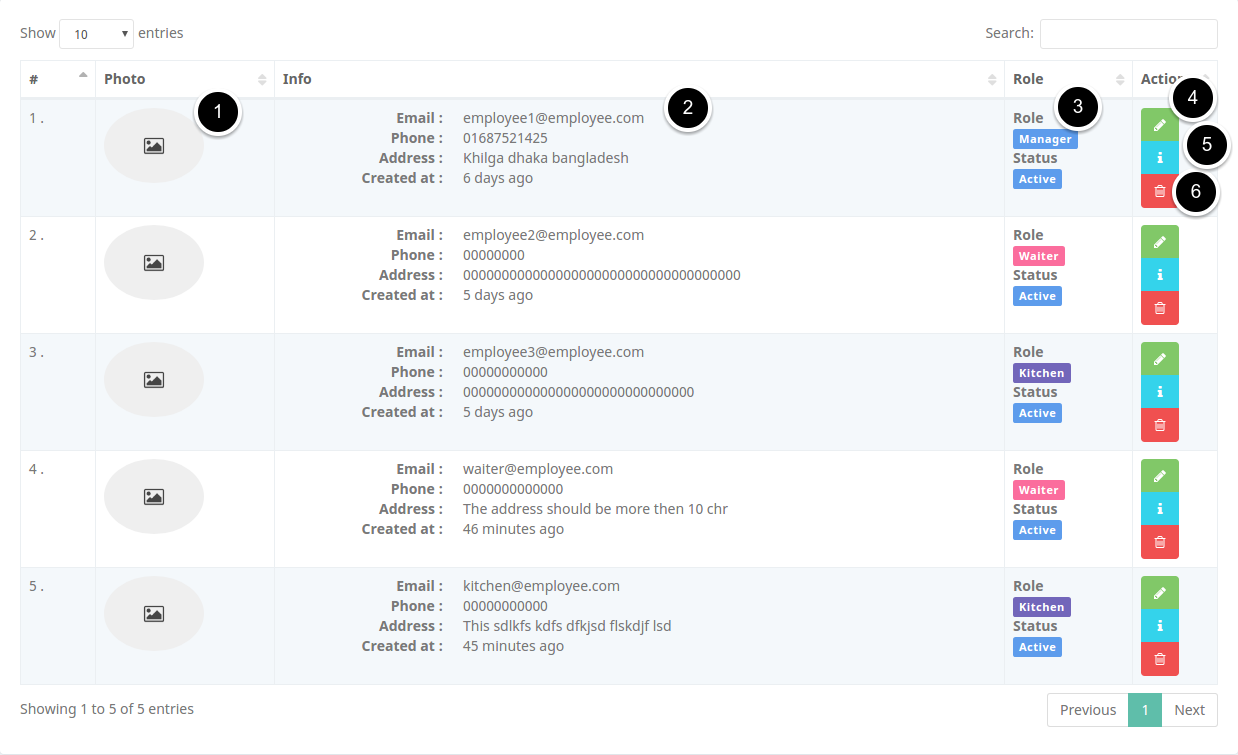Sort table by the Photo column
The height and width of the screenshot is (755, 1238).
click(x=185, y=79)
